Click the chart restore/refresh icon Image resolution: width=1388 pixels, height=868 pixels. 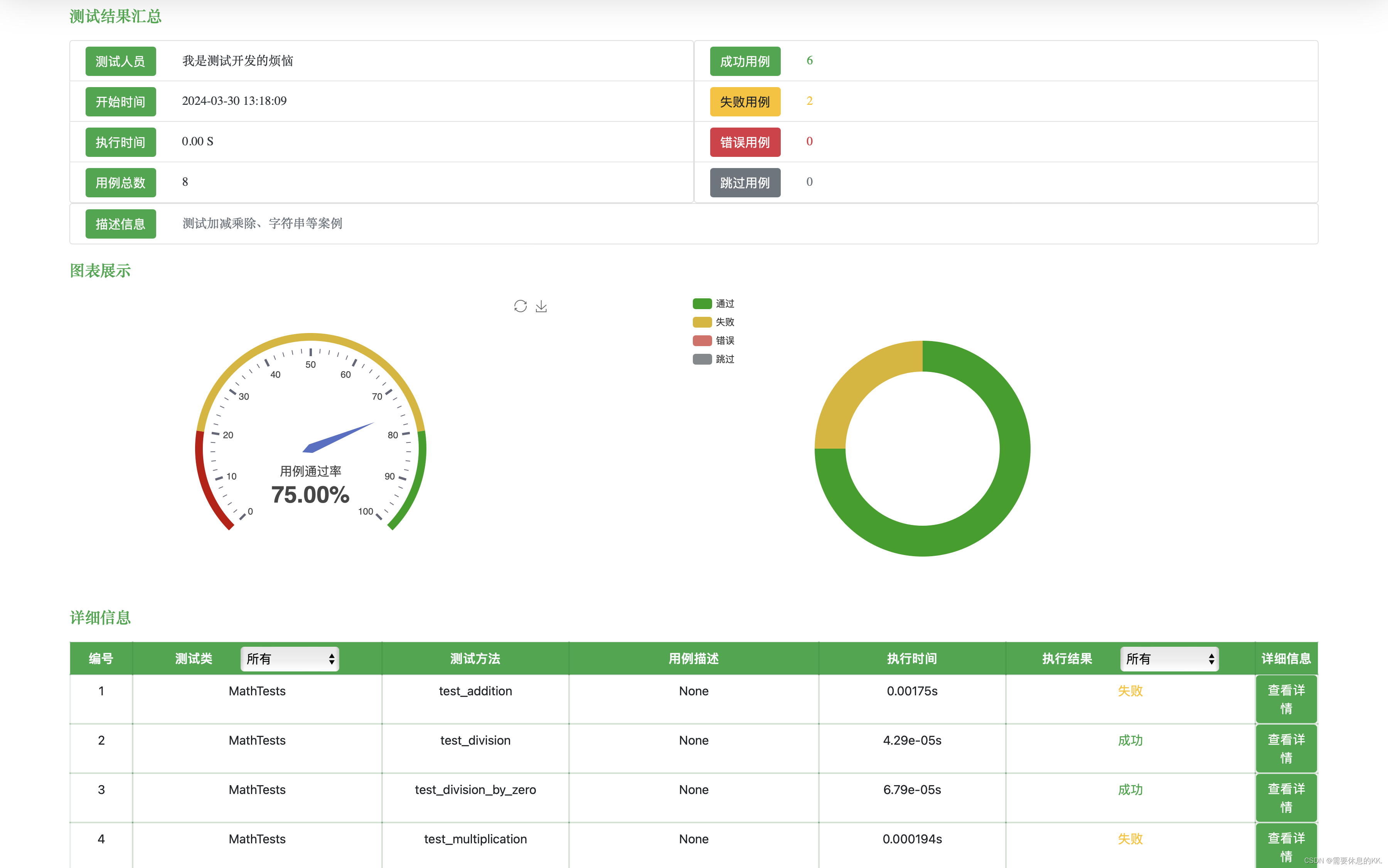[520, 306]
